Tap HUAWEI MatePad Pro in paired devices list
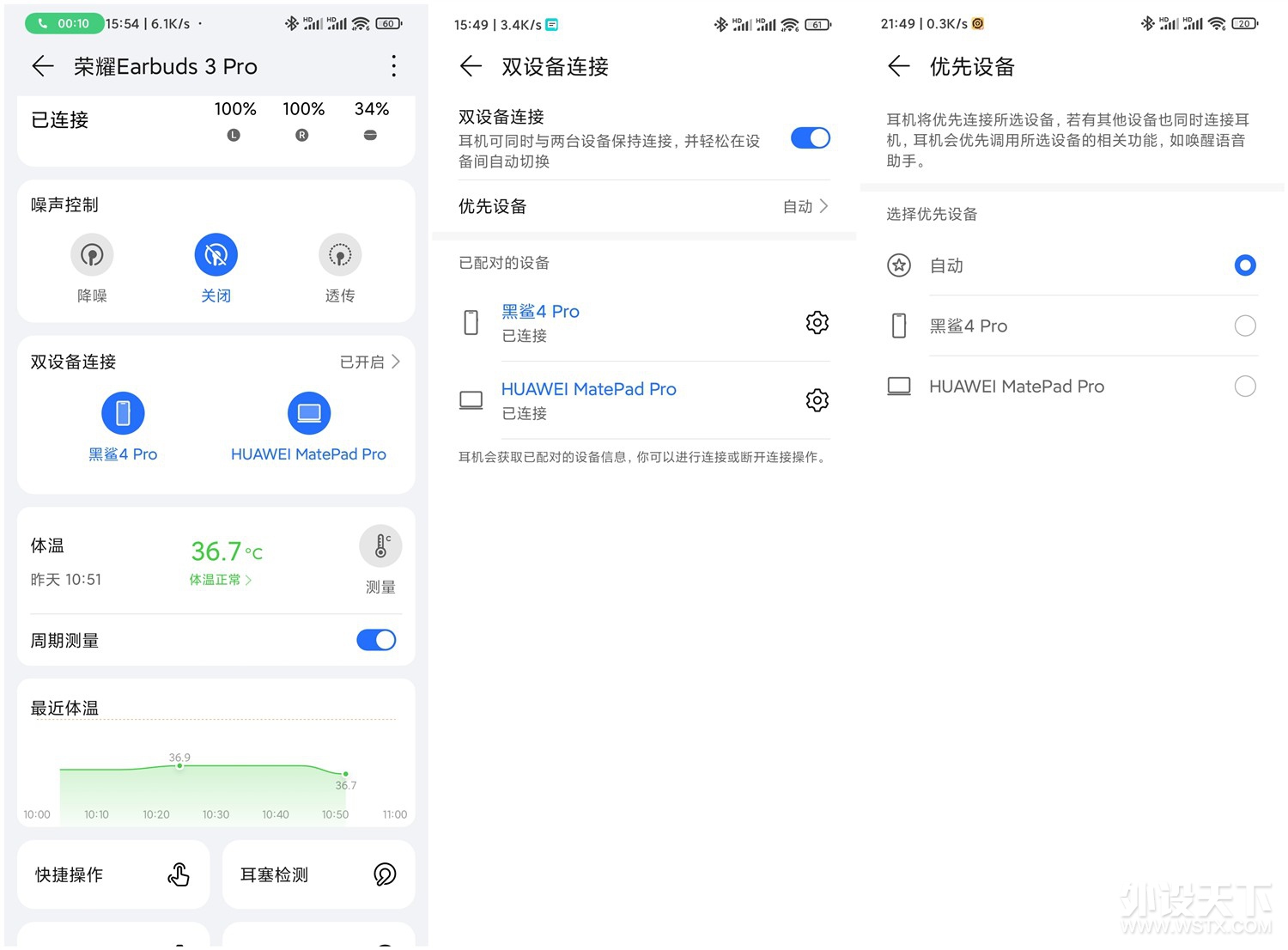 588,389
